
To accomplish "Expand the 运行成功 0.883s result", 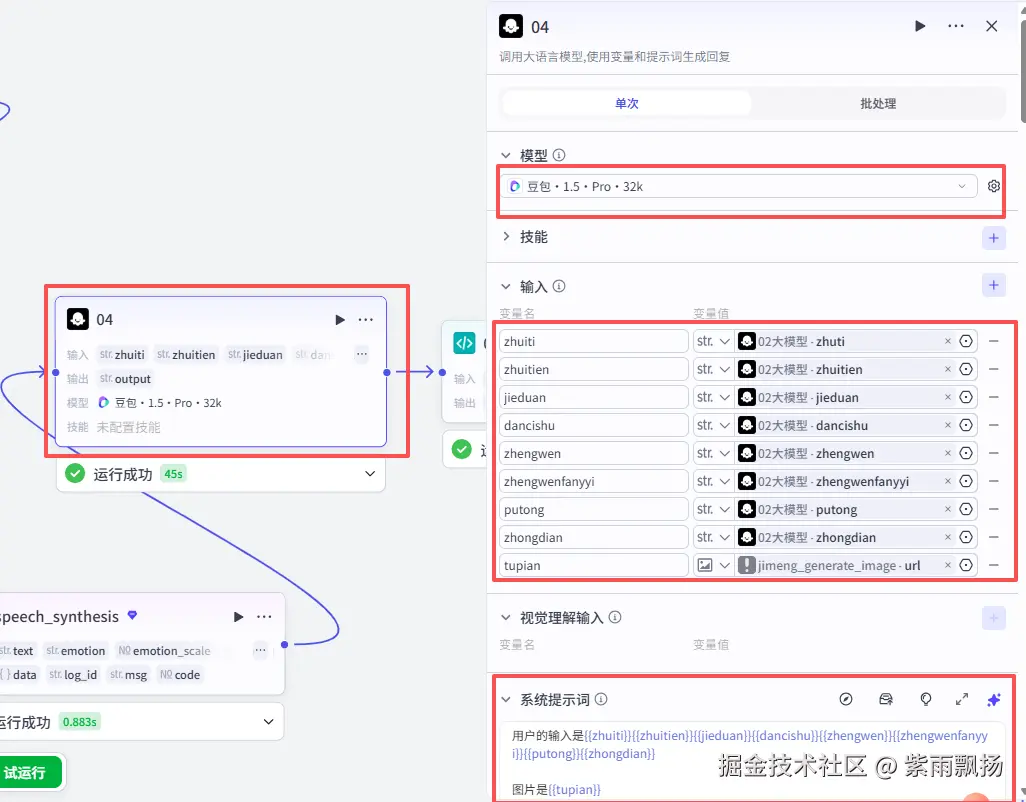I will (x=268, y=722).
